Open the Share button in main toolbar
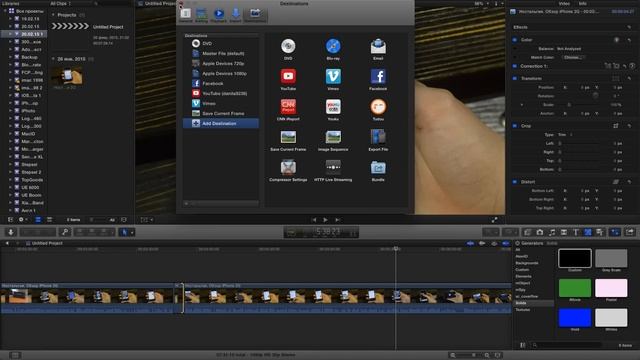This screenshot has height=360, width=640. [630, 232]
